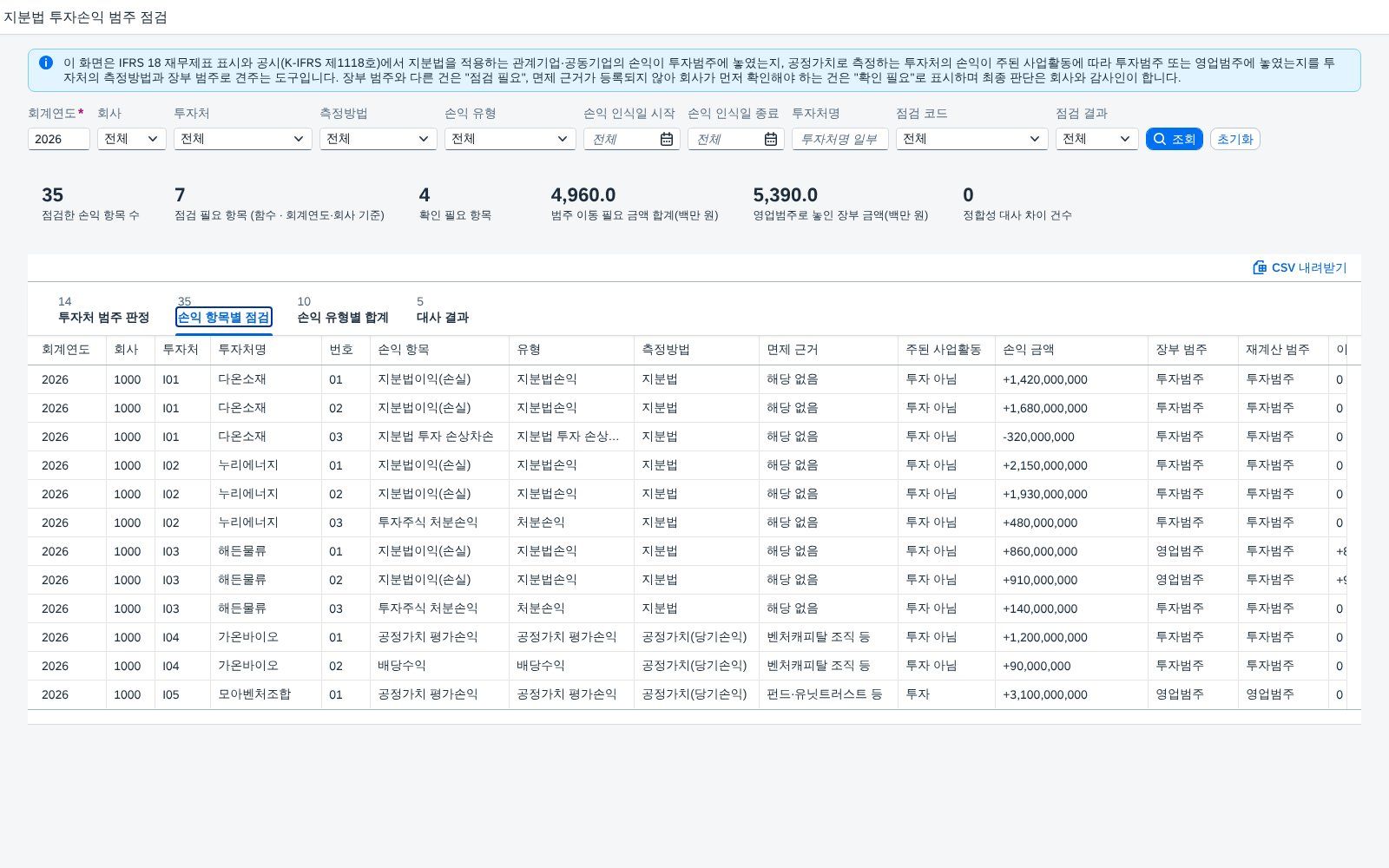1389x868 pixels.
Task: Open the calendar picker for 손익 인식일 종료
Action: click(771, 139)
